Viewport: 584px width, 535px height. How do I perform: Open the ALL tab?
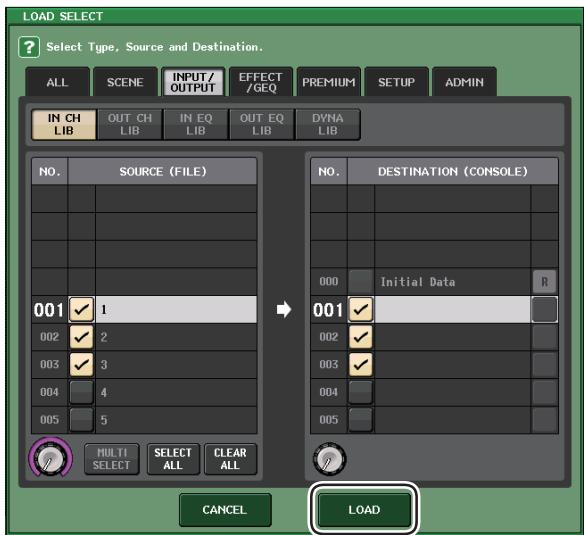[x=57, y=82]
